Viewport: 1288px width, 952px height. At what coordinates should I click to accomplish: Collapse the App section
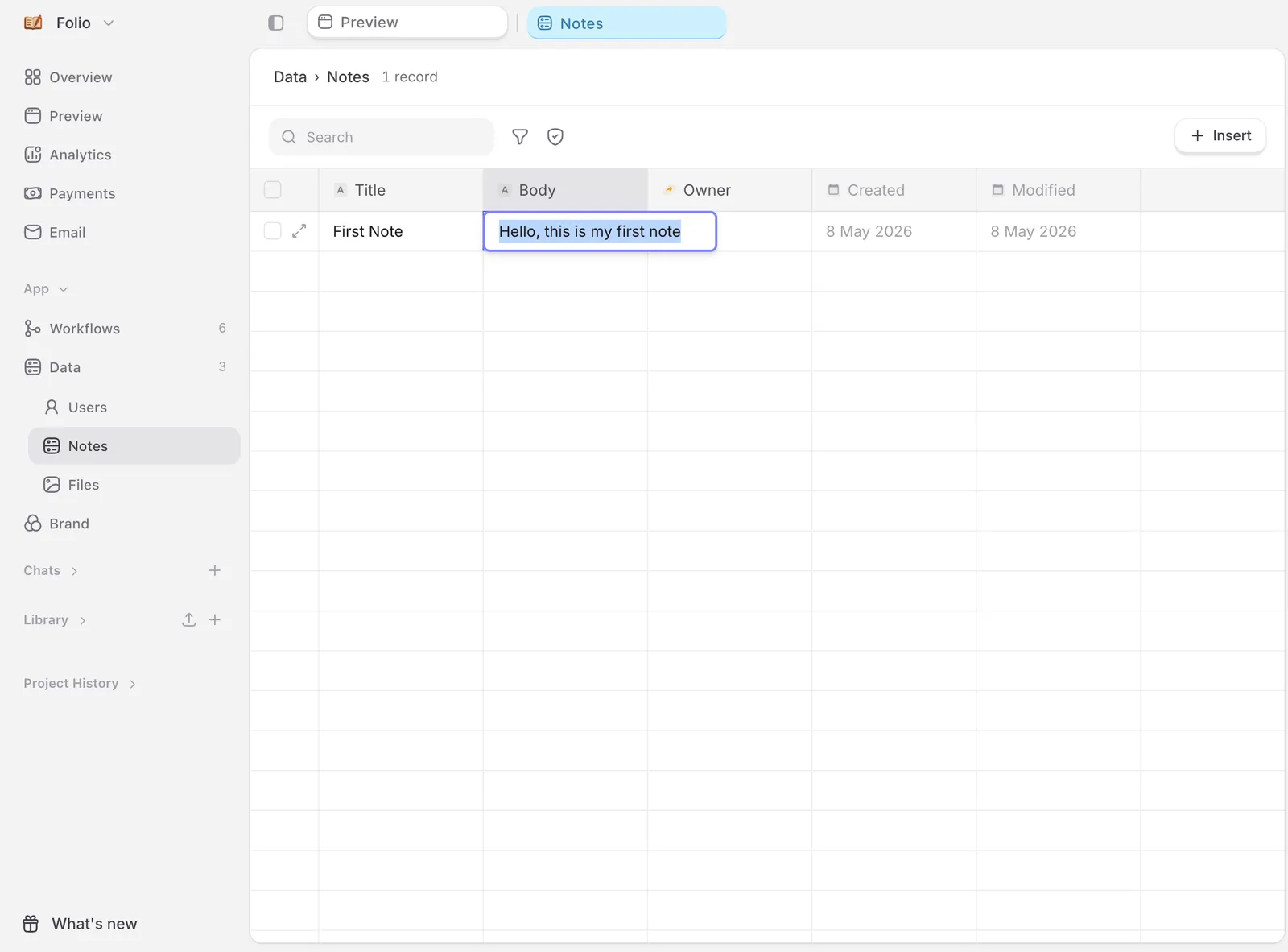coord(46,288)
